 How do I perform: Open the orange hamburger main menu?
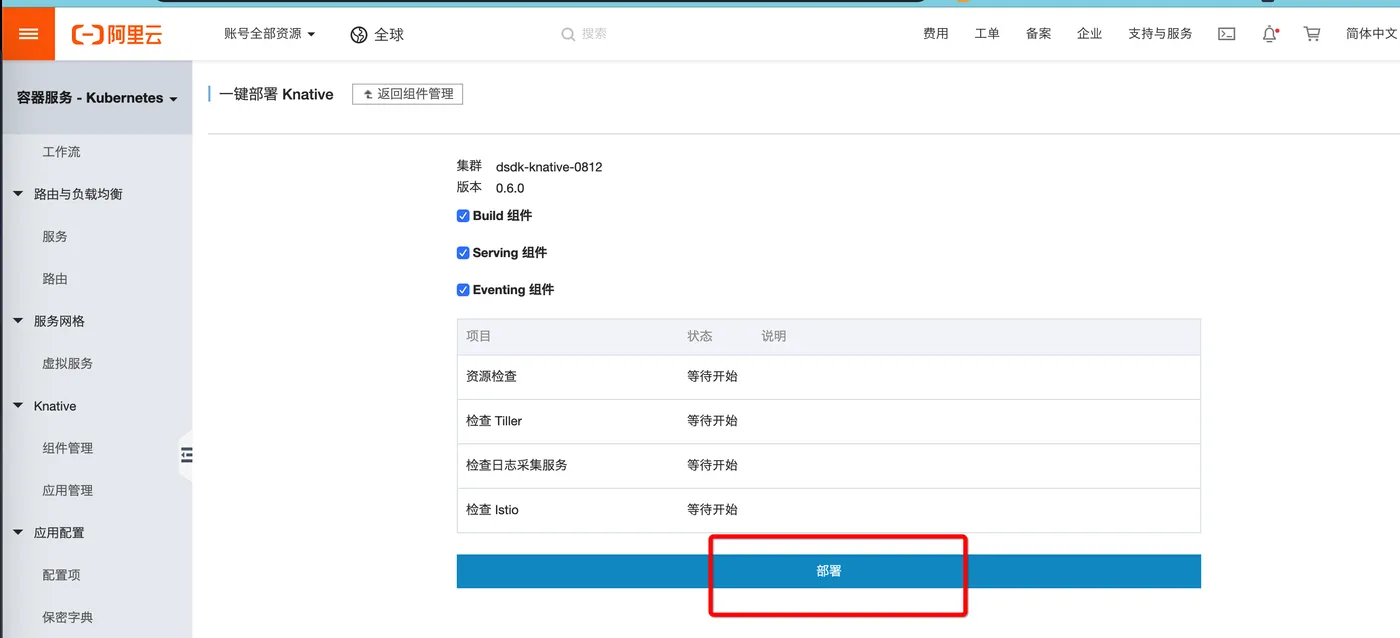point(28,34)
